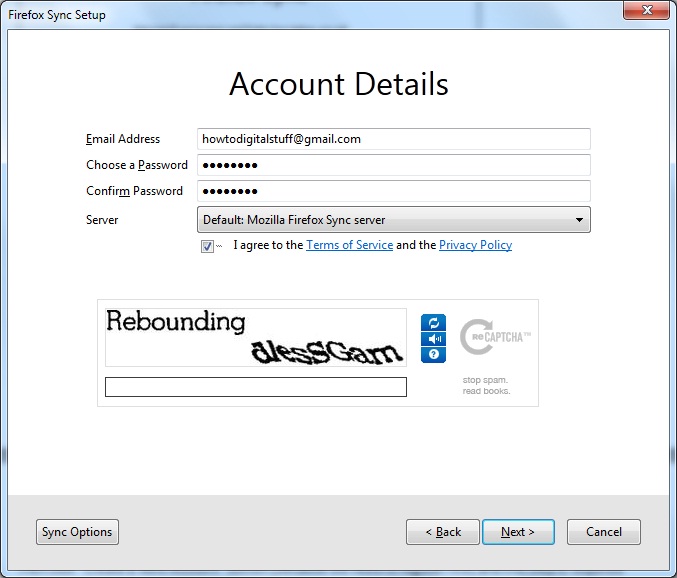The height and width of the screenshot is (578, 677).
Task: Click the Email Address label
Action: [123, 139]
